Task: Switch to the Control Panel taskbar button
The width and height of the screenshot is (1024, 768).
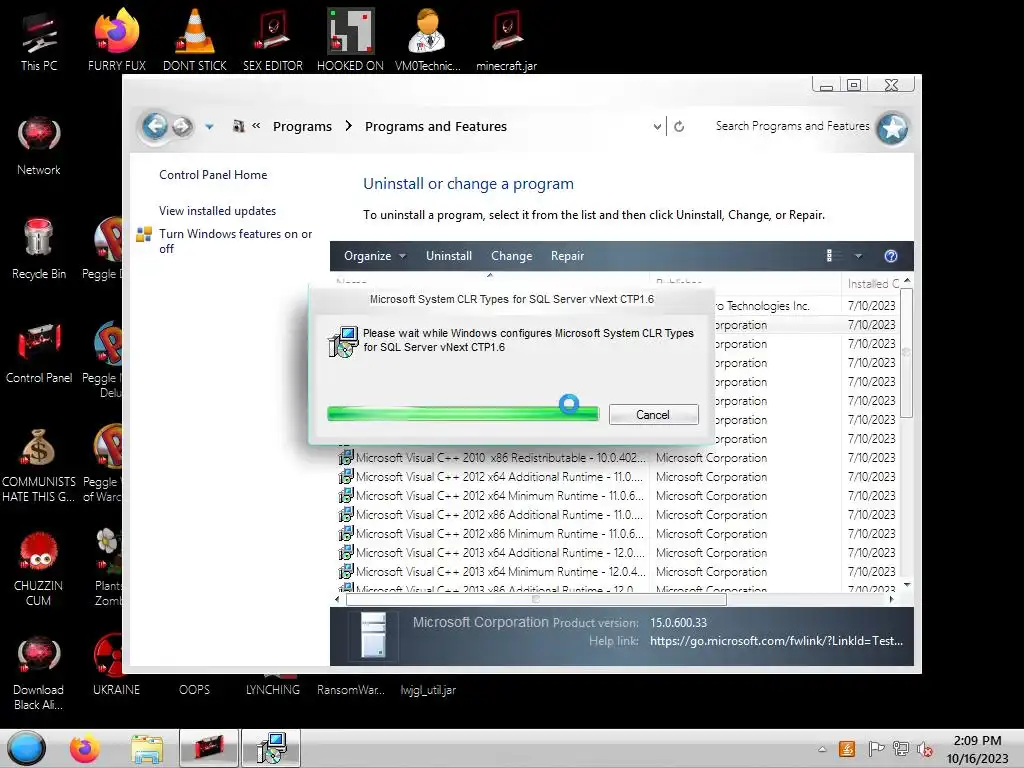Action: [208, 748]
